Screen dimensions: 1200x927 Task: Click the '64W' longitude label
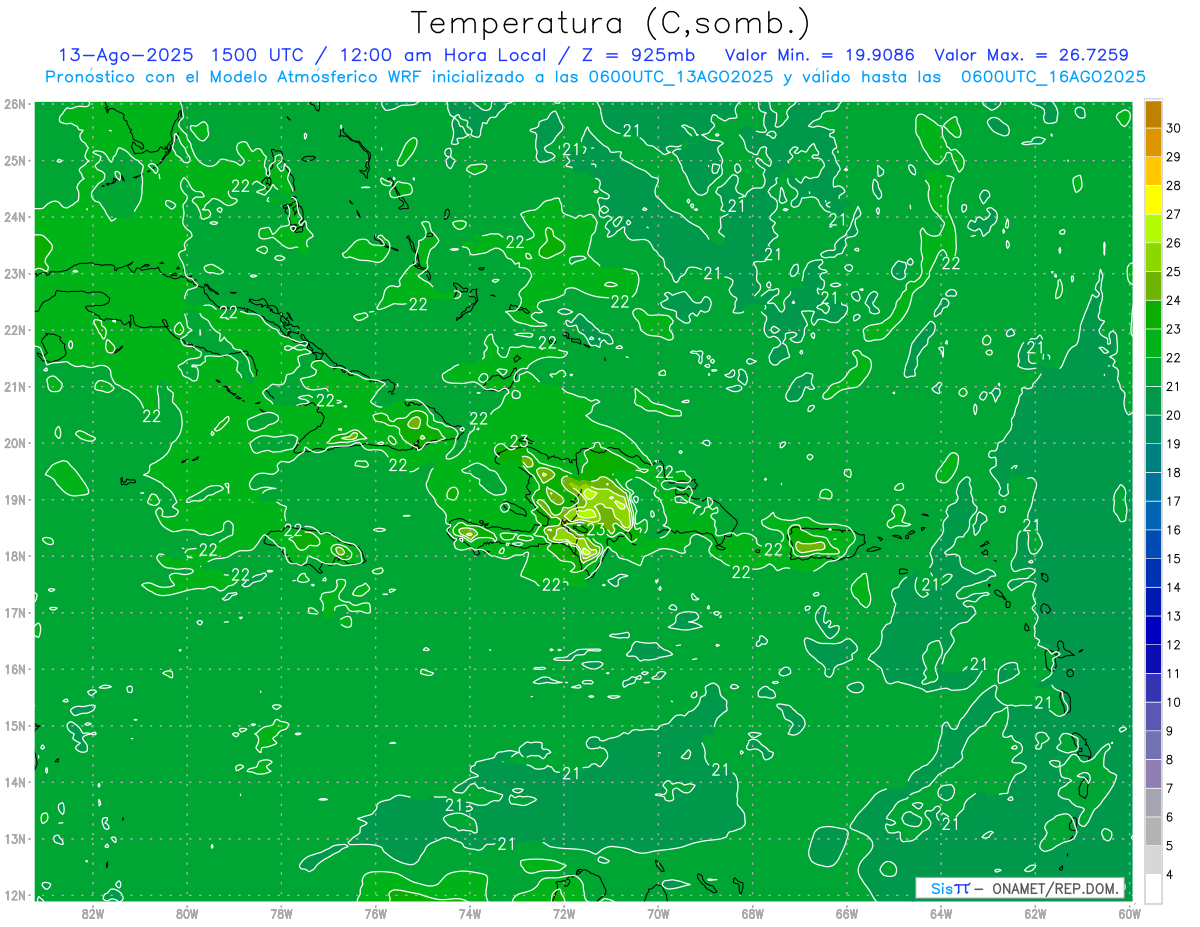coord(941,913)
